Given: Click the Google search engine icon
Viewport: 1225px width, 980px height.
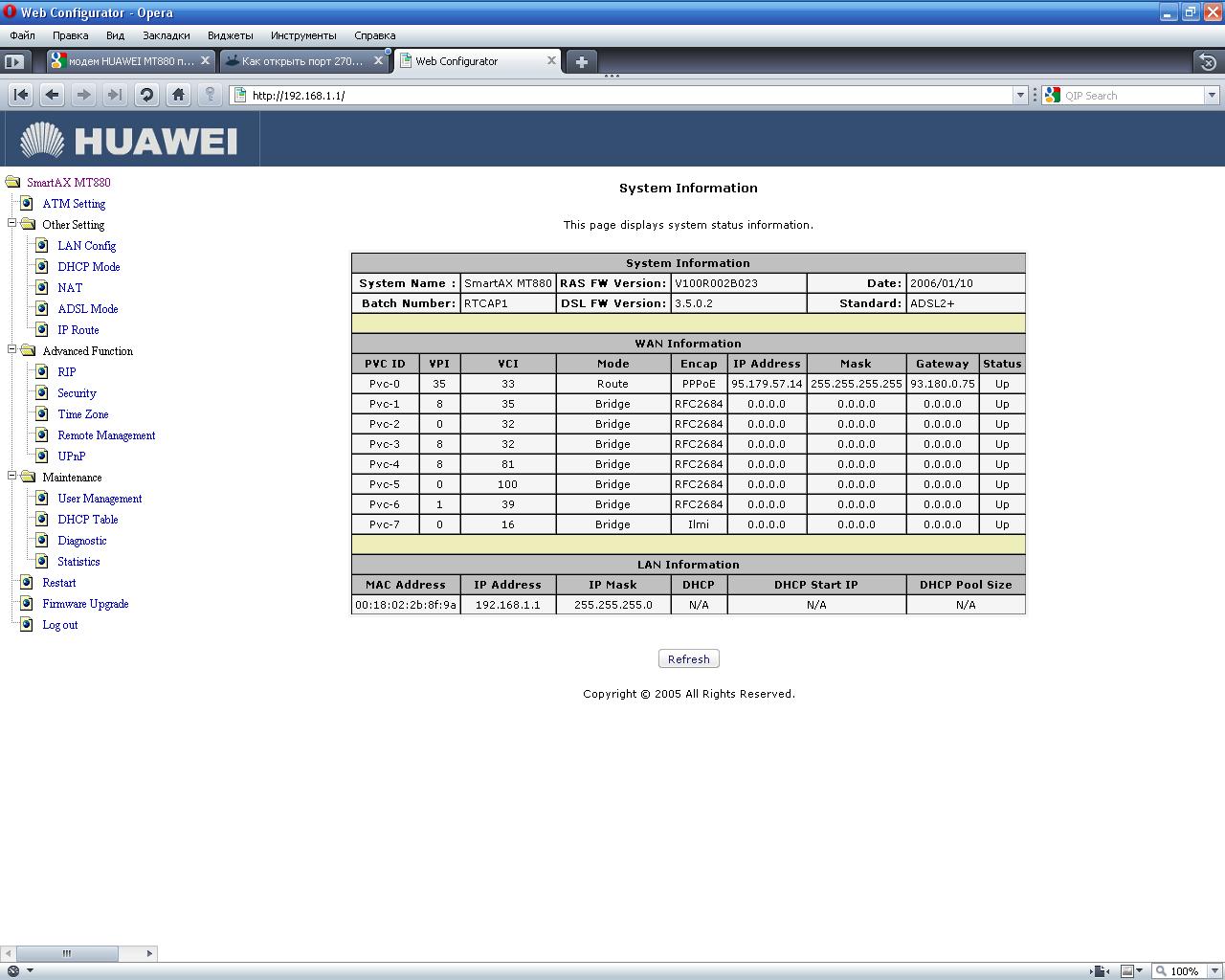Looking at the screenshot, I should [1053, 95].
